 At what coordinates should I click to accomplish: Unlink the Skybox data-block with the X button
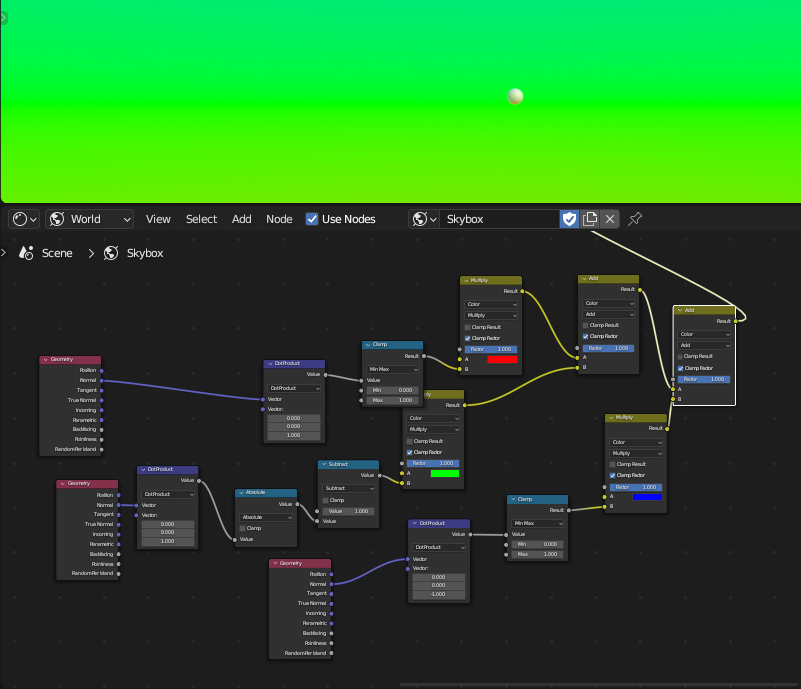(x=609, y=219)
